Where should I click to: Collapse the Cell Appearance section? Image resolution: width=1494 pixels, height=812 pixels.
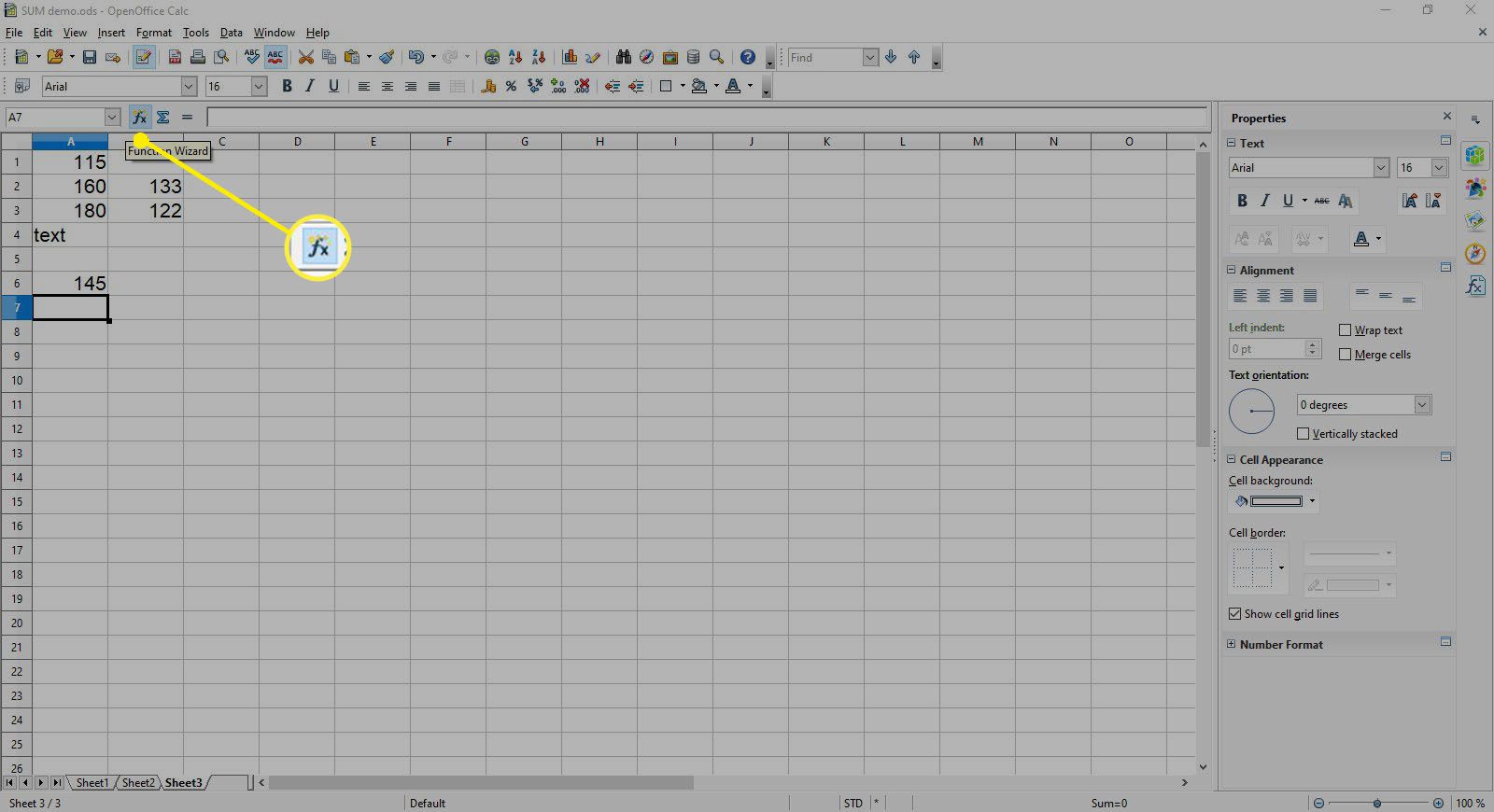pos(1232,459)
